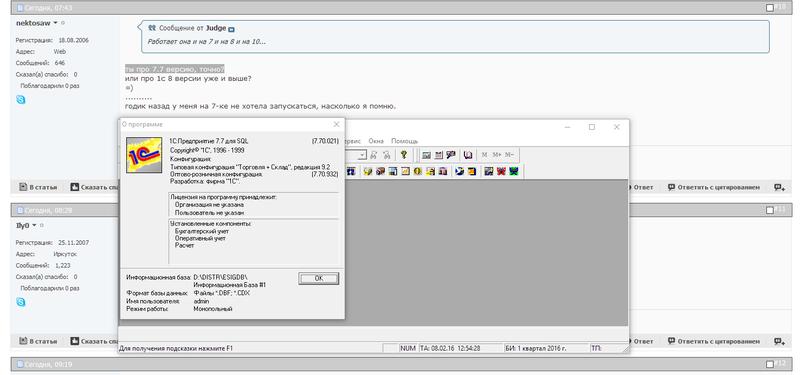The image size is (800, 375).
Task: Click post icon beside Сегодня, 07:43
Action: [20, 8]
